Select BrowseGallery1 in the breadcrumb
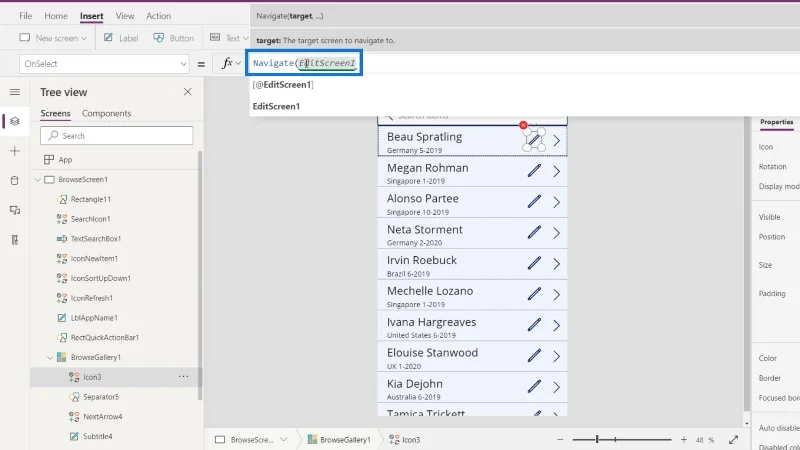This screenshot has height=450, width=800. pyautogui.click(x=339, y=440)
